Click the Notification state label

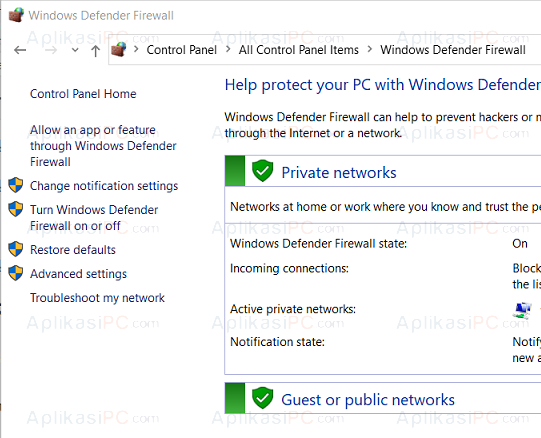(277, 342)
